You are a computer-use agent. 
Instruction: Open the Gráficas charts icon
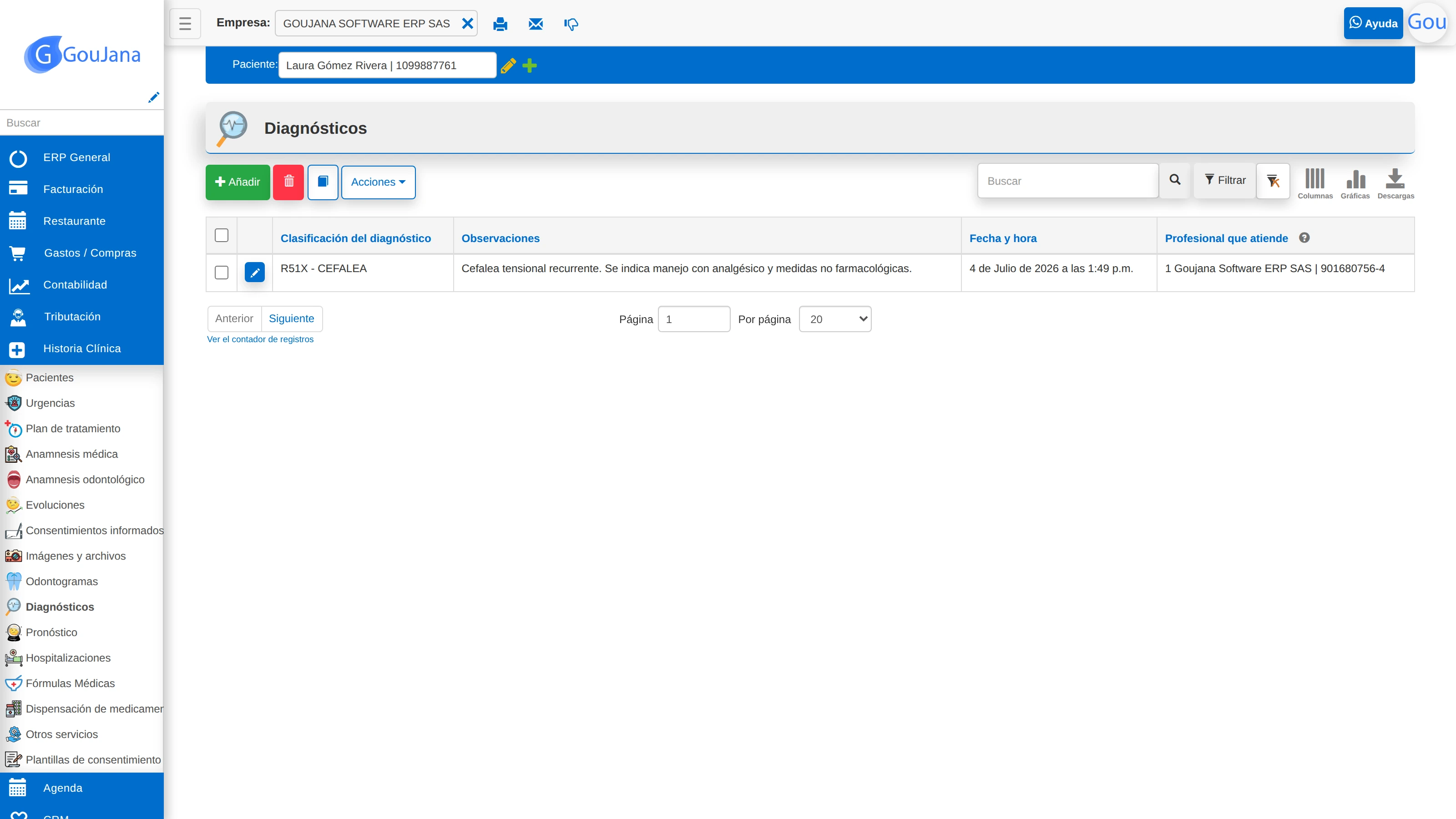pyautogui.click(x=1355, y=184)
